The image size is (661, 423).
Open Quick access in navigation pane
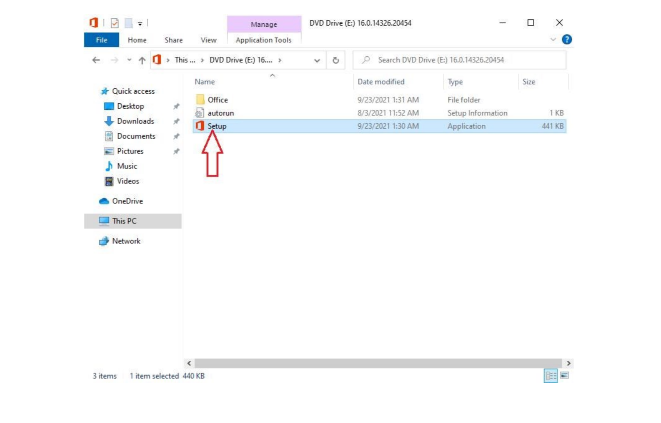click(x=128, y=91)
